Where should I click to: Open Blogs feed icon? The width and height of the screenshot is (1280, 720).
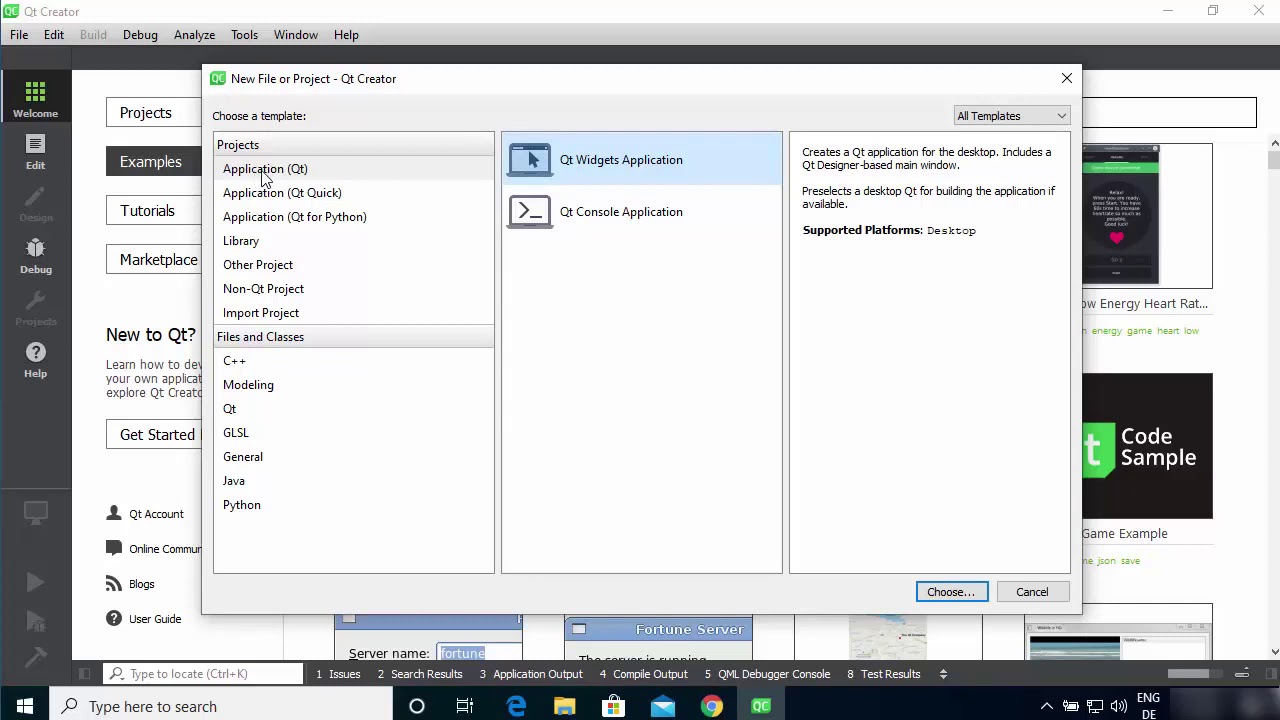pyautogui.click(x=114, y=584)
